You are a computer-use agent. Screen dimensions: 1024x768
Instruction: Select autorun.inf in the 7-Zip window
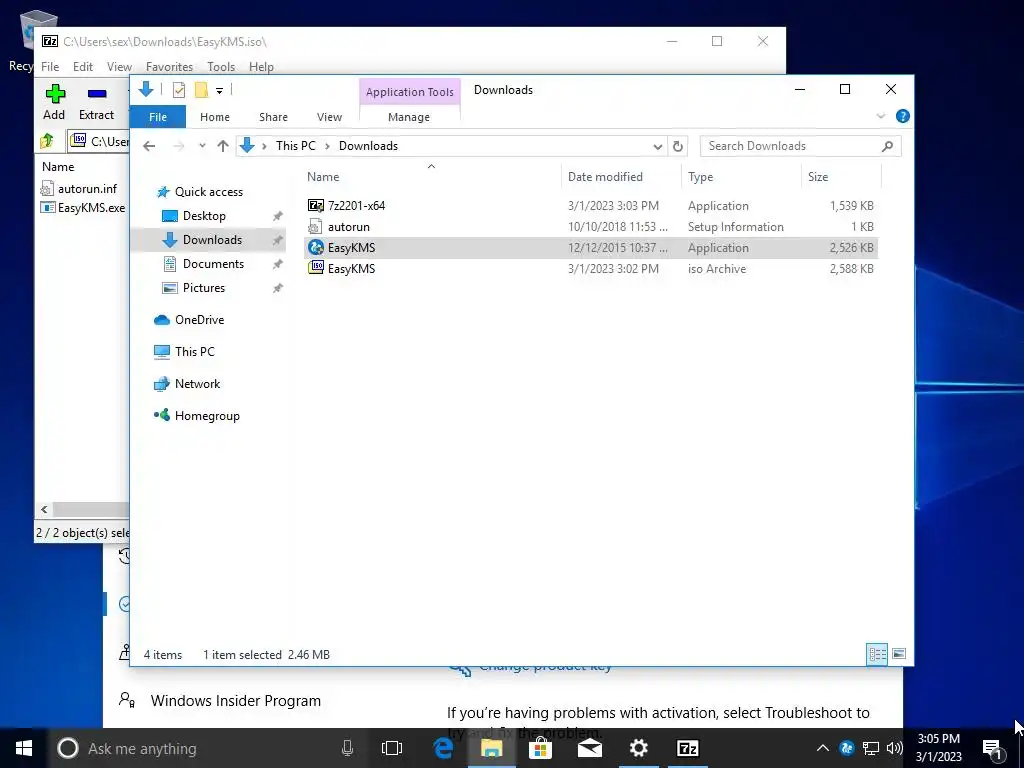78,189
